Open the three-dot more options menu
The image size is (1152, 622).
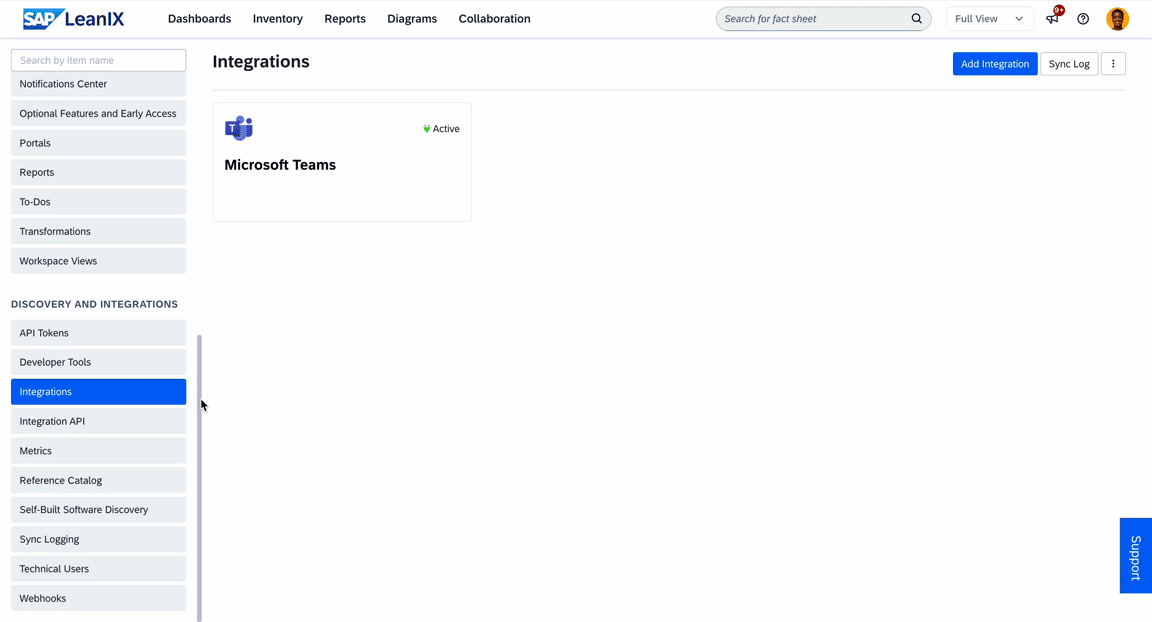1113,64
